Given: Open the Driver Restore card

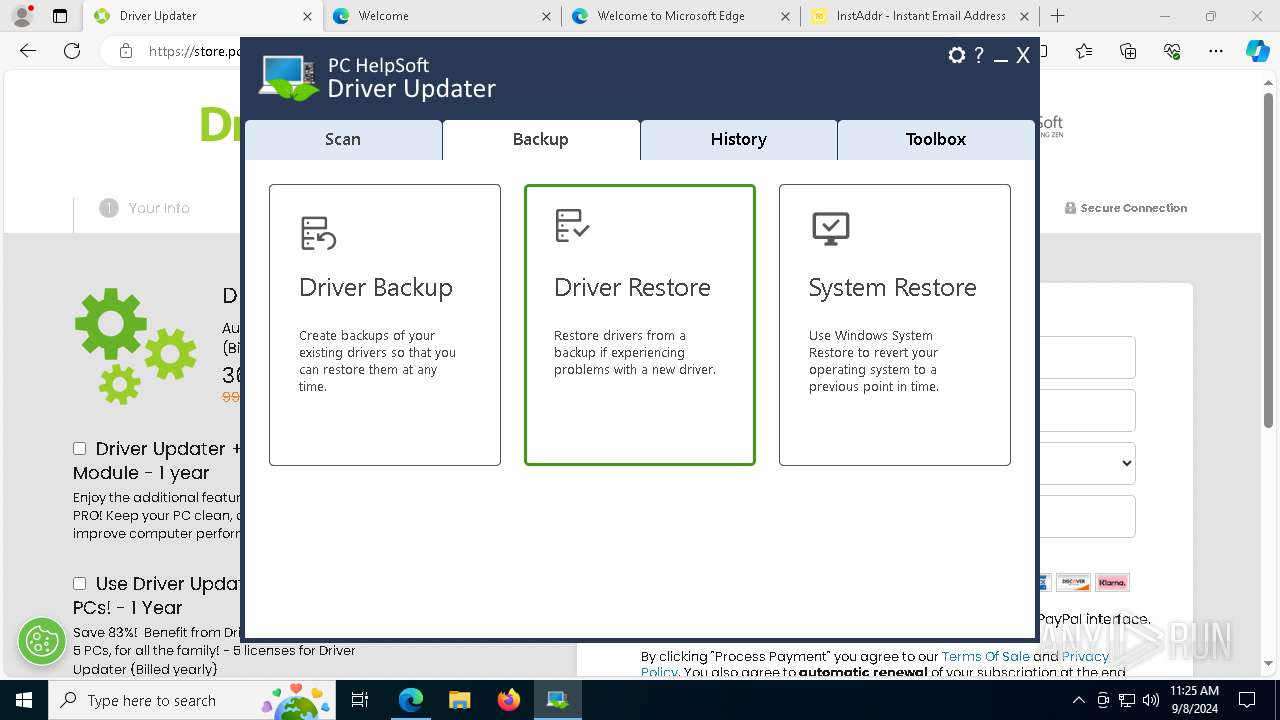Looking at the screenshot, I should [640, 325].
